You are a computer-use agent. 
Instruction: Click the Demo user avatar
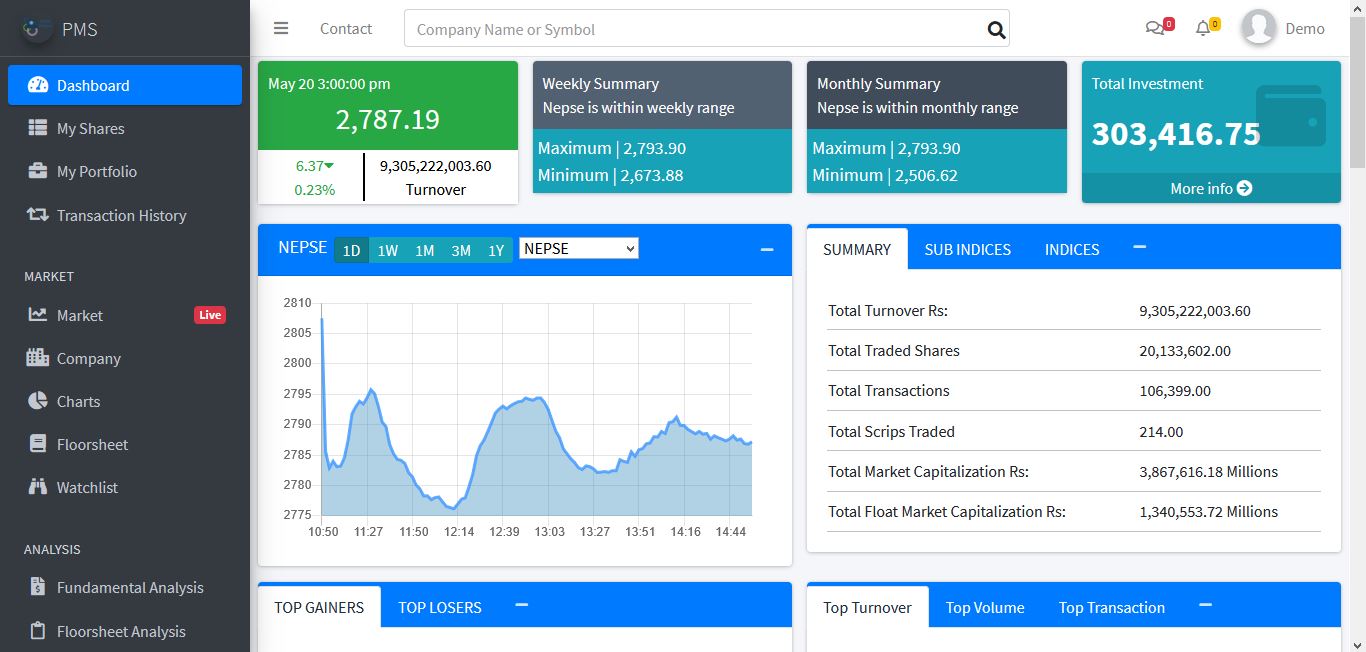[x=1259, y=28]
